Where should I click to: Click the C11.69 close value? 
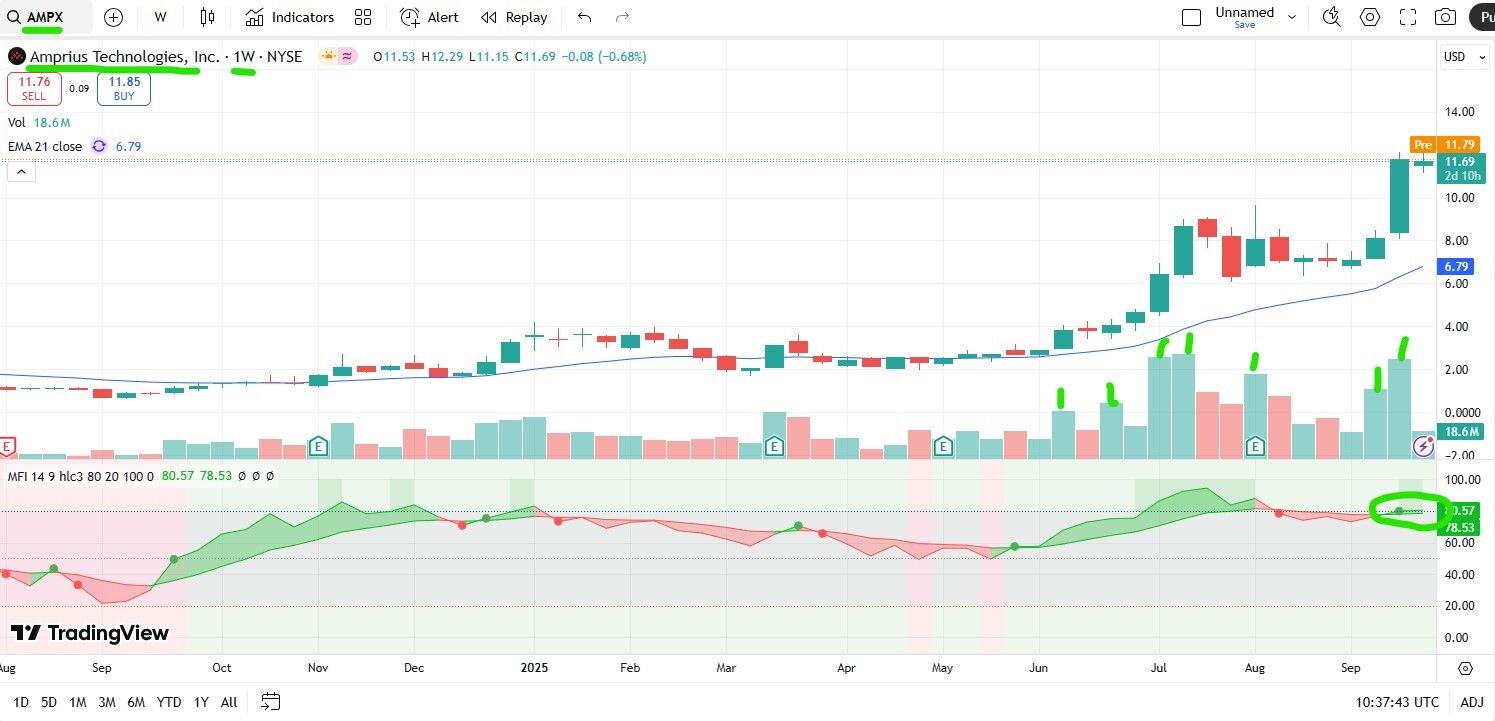(535, 57)
